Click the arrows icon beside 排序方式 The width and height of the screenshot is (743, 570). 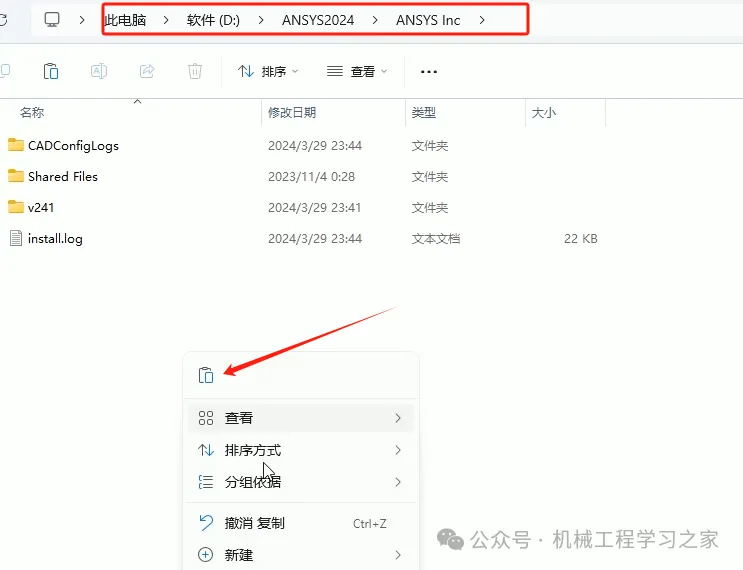(x=206, y=450)
